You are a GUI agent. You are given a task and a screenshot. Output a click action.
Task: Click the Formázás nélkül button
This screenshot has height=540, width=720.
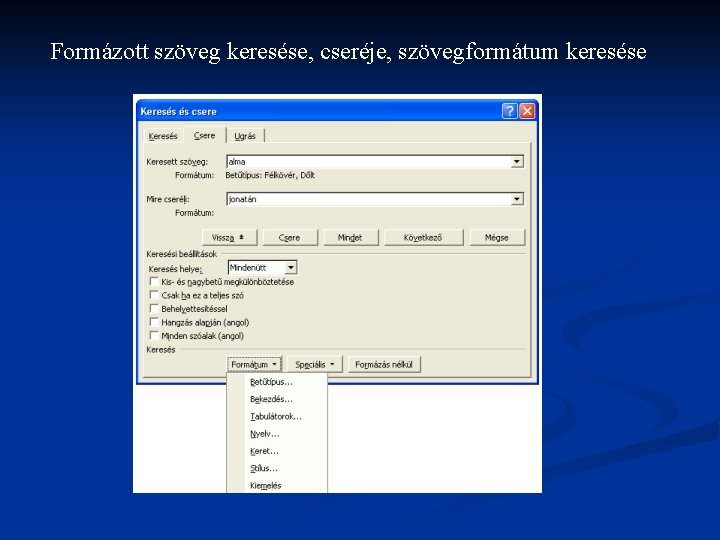tap(384, 364)
